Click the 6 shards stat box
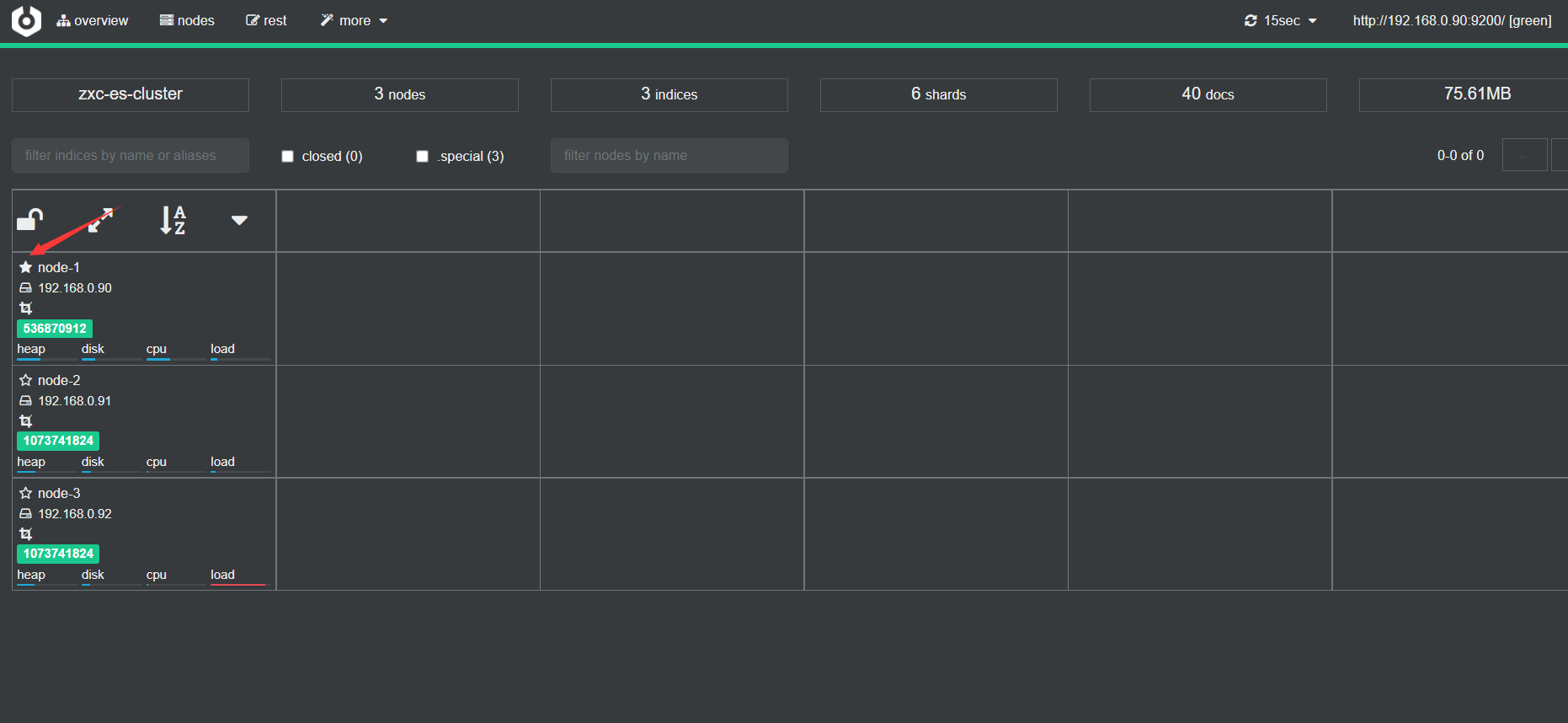 pyautogui.click(x=939, y=94)
